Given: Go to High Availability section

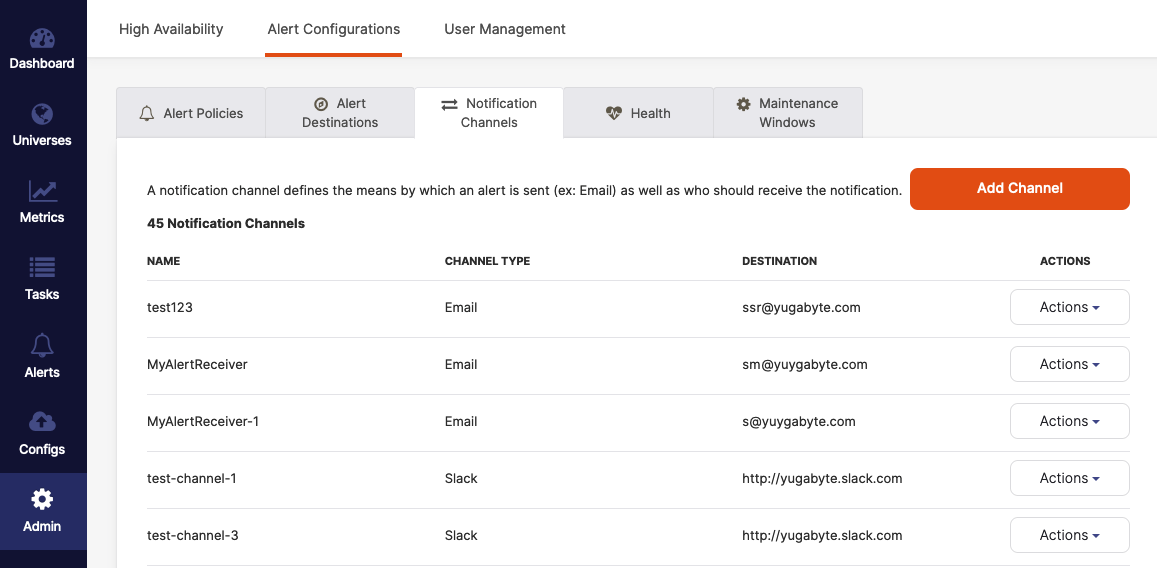Looking at the screenshot, I should pyautogui.click(x=171, y=29).
